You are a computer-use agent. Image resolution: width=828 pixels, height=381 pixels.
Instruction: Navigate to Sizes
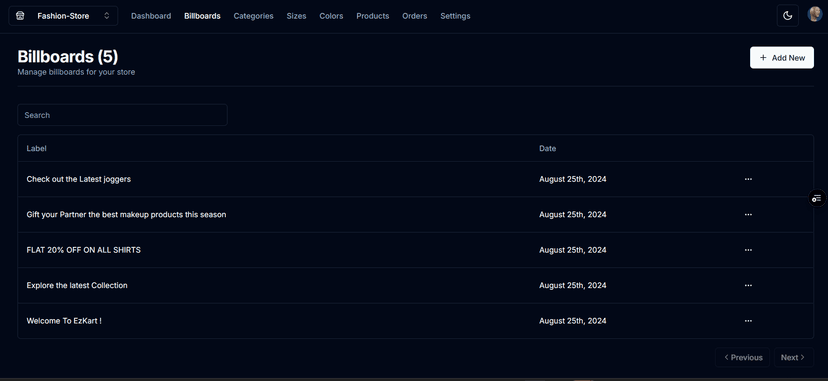[296, 16]
